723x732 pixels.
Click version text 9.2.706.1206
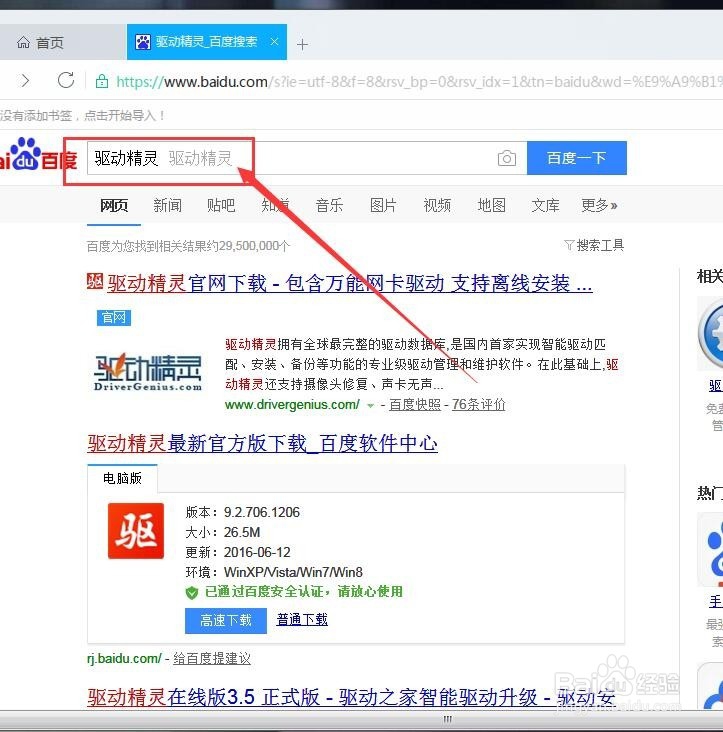[x=262, y=512]
